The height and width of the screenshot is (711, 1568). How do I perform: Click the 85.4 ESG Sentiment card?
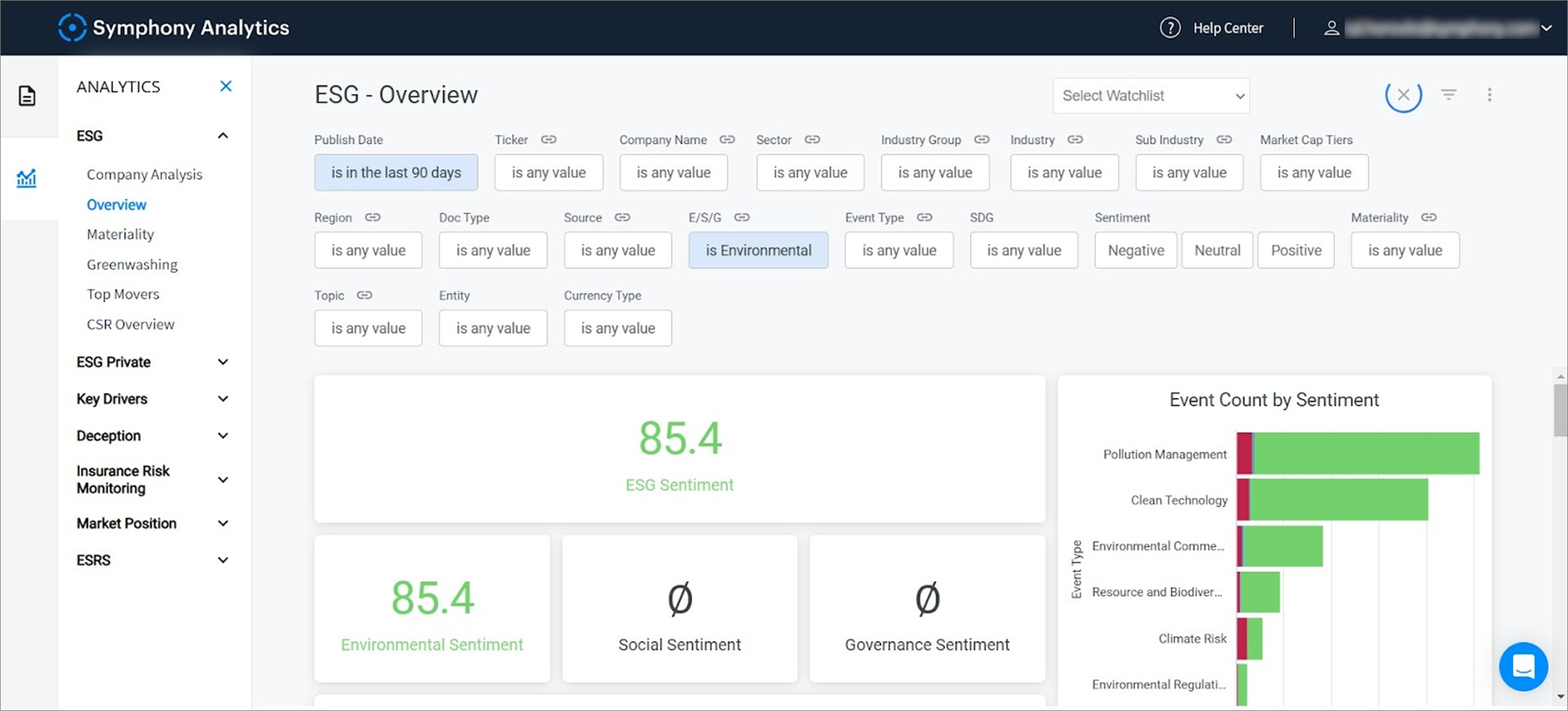click(680, 449)
